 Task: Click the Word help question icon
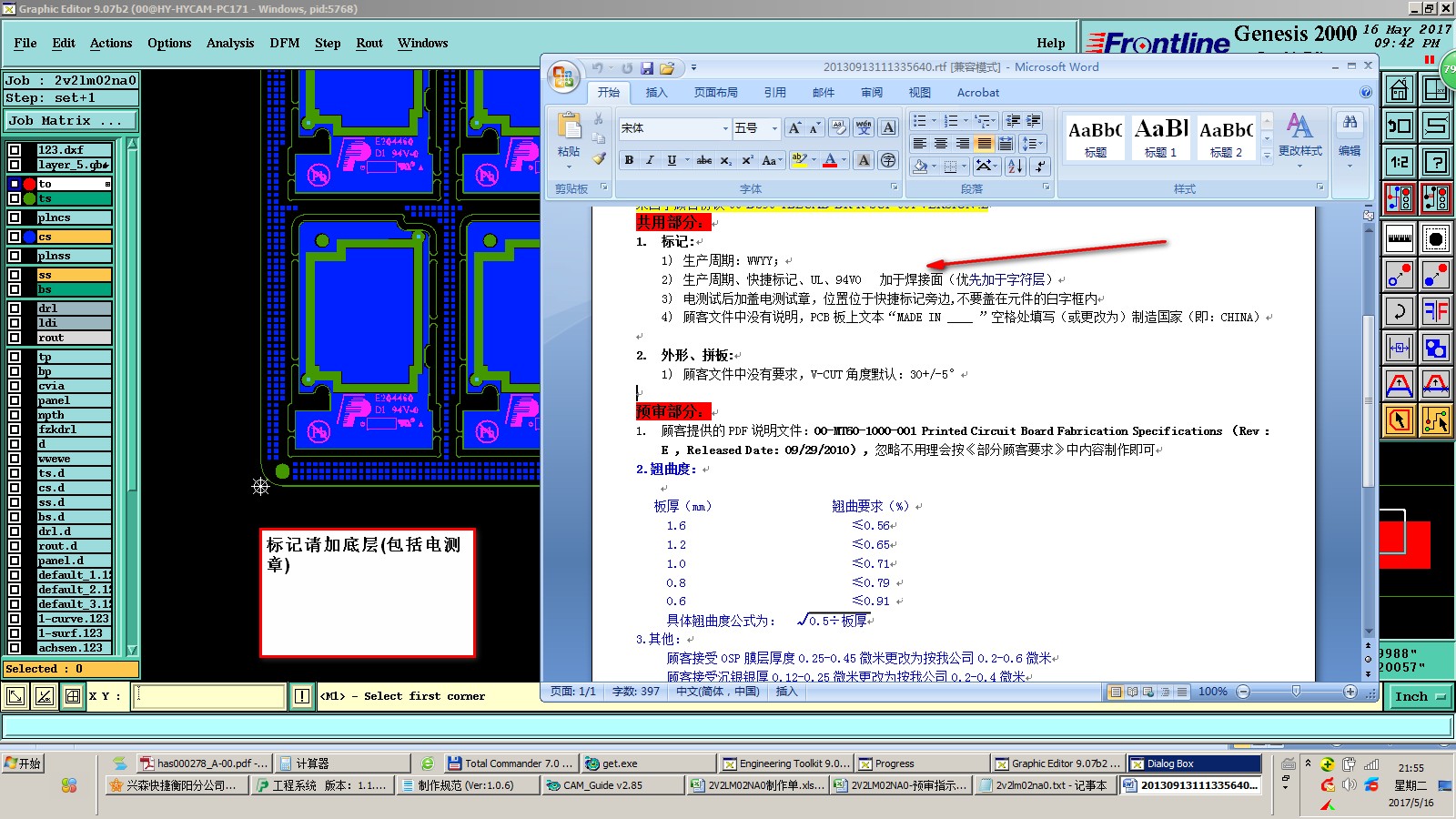point(1366,92)
